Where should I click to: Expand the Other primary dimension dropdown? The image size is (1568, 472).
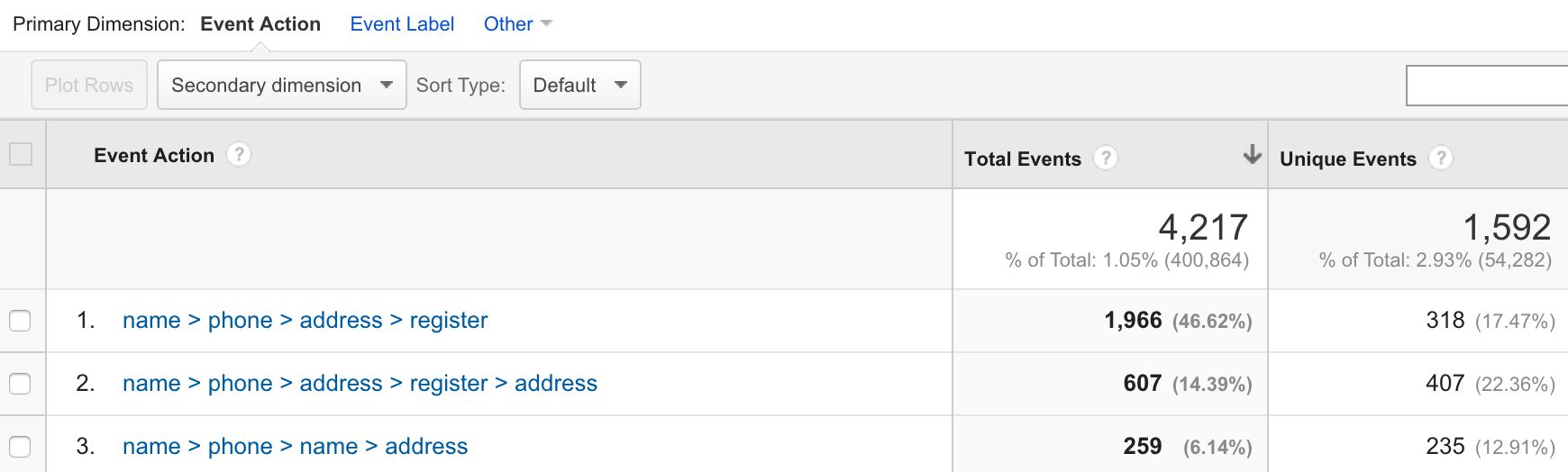pyautogui.click(x=517, y=24)
